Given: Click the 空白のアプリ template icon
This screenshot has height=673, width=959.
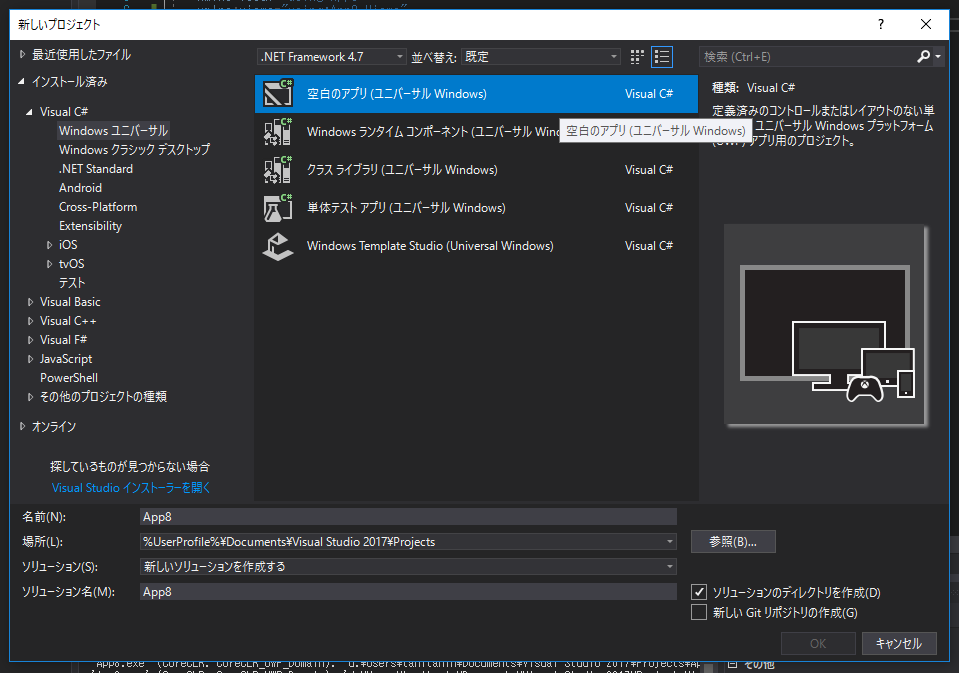Looking at the screenshot, I should click(278, 94).
